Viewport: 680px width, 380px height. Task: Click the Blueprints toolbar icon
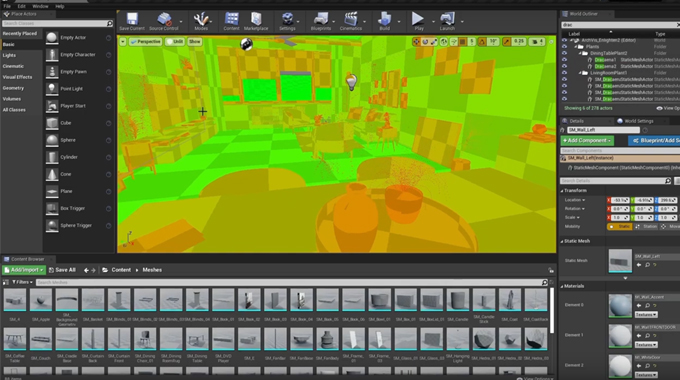point(321,21)
